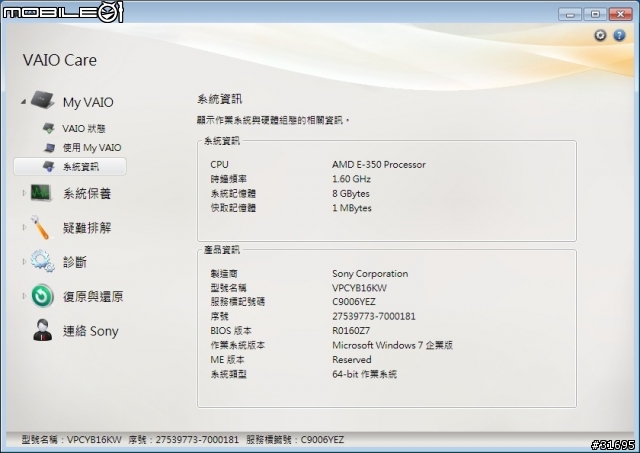
Task: Open 復原與還原 menu label
Action: pyautogui.click(x=93, y=296)
